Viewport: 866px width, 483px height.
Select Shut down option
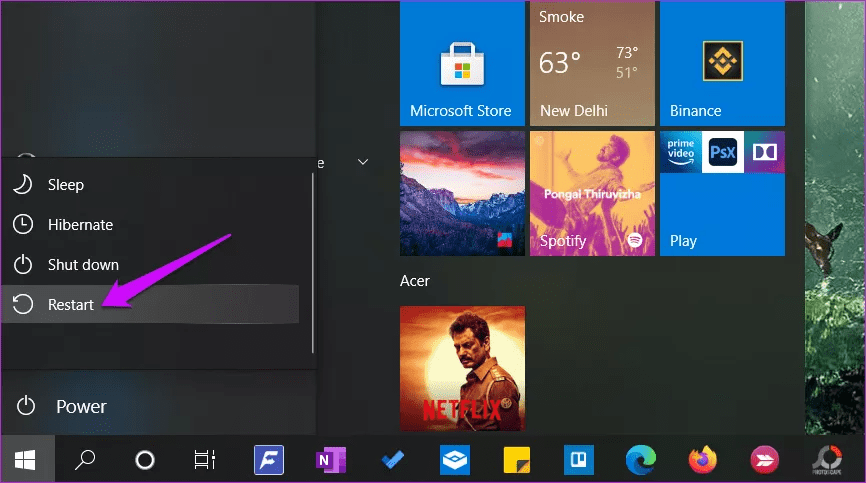(x=149, y=264)
